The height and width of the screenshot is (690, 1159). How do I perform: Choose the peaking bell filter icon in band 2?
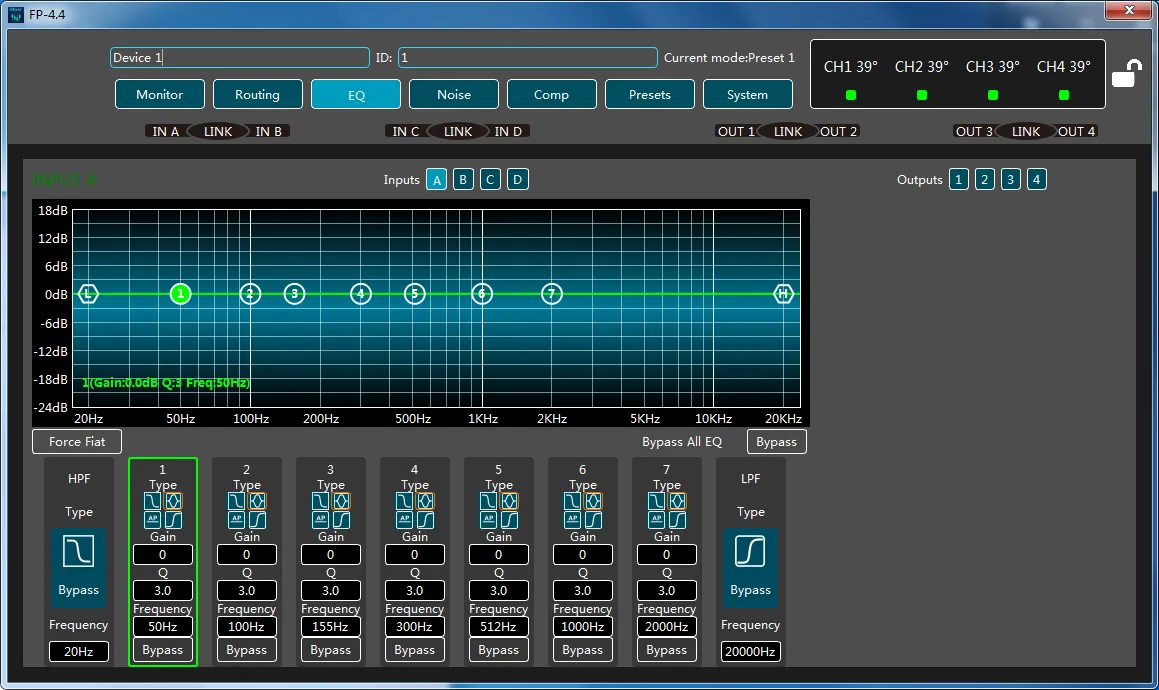click(258, 500)
